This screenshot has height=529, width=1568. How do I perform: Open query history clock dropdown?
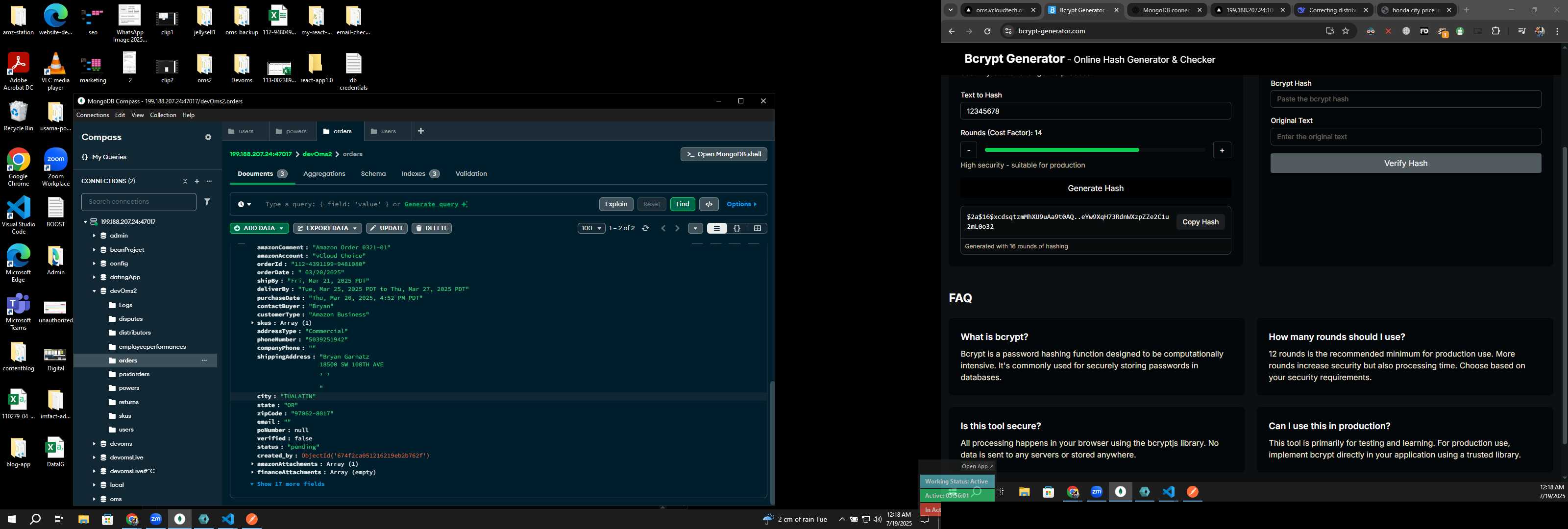click(245, 205)
